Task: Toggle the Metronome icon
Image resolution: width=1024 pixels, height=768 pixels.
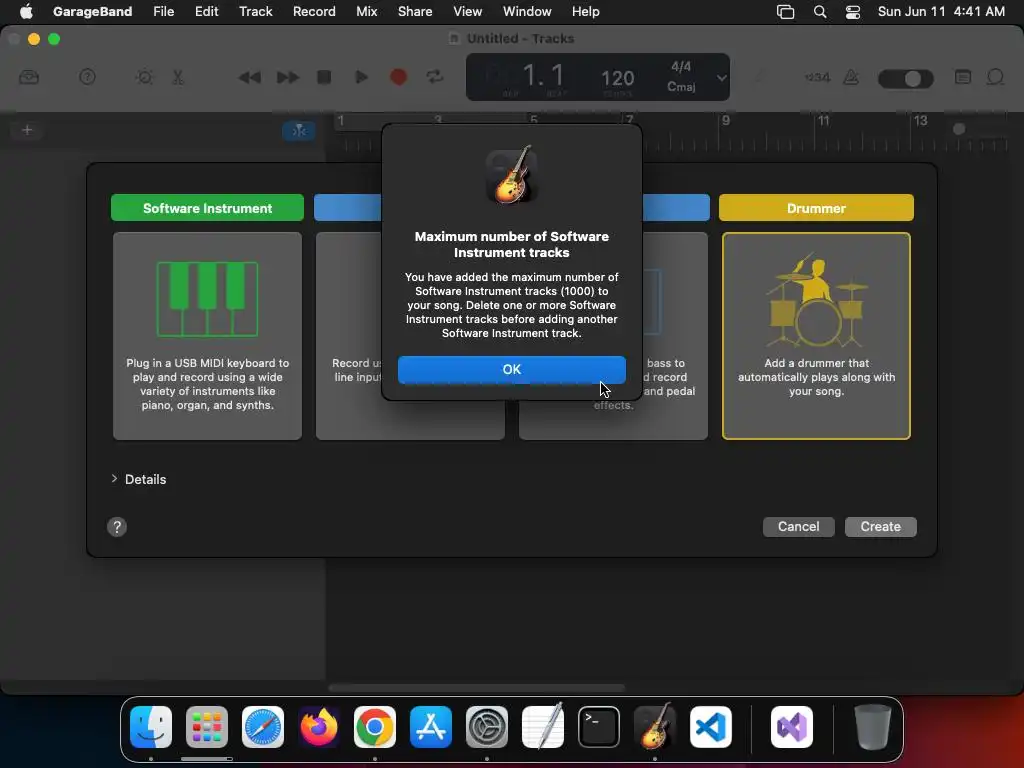Action: click(851, 78)
